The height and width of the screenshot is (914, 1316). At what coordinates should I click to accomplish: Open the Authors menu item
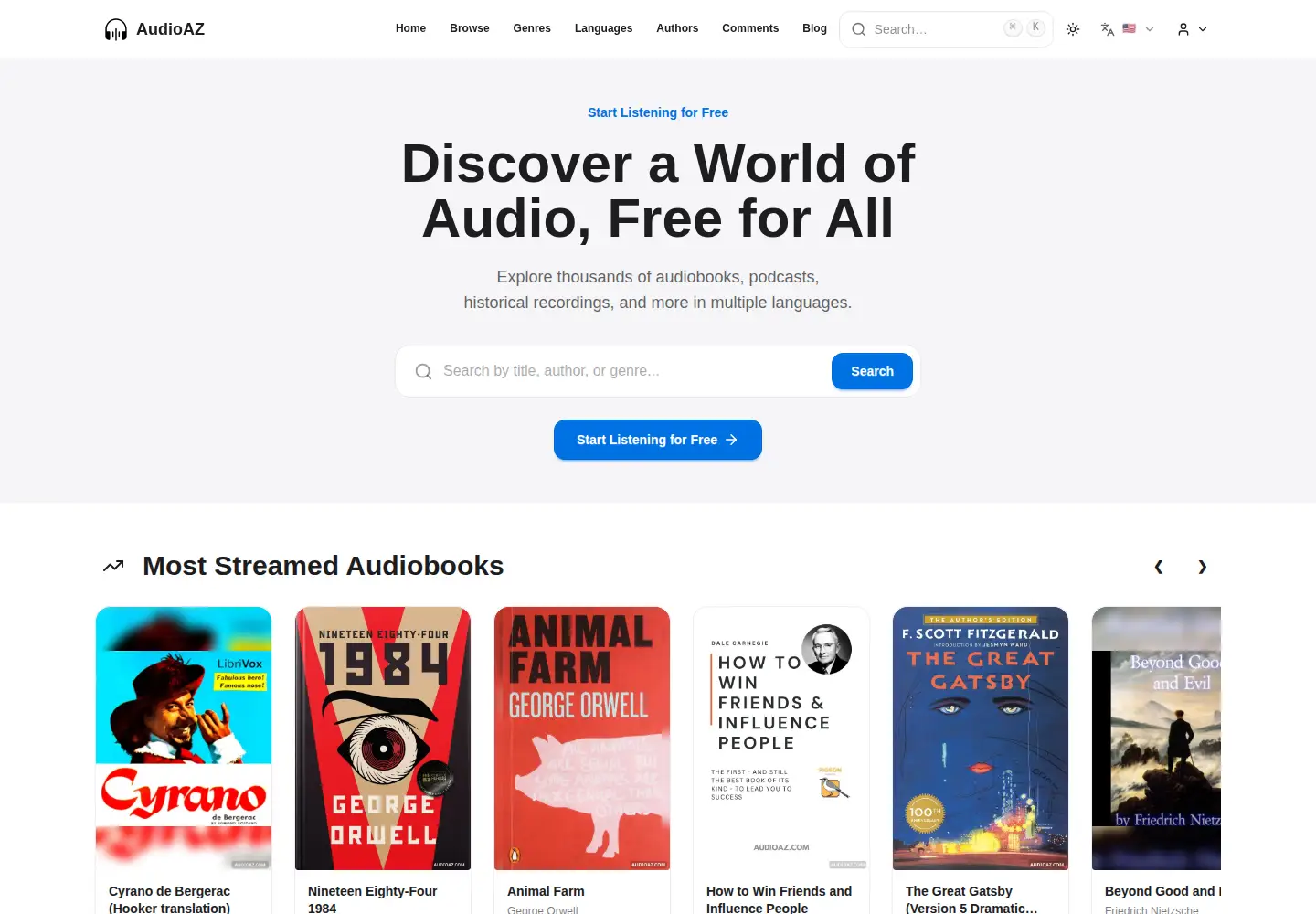677,28
